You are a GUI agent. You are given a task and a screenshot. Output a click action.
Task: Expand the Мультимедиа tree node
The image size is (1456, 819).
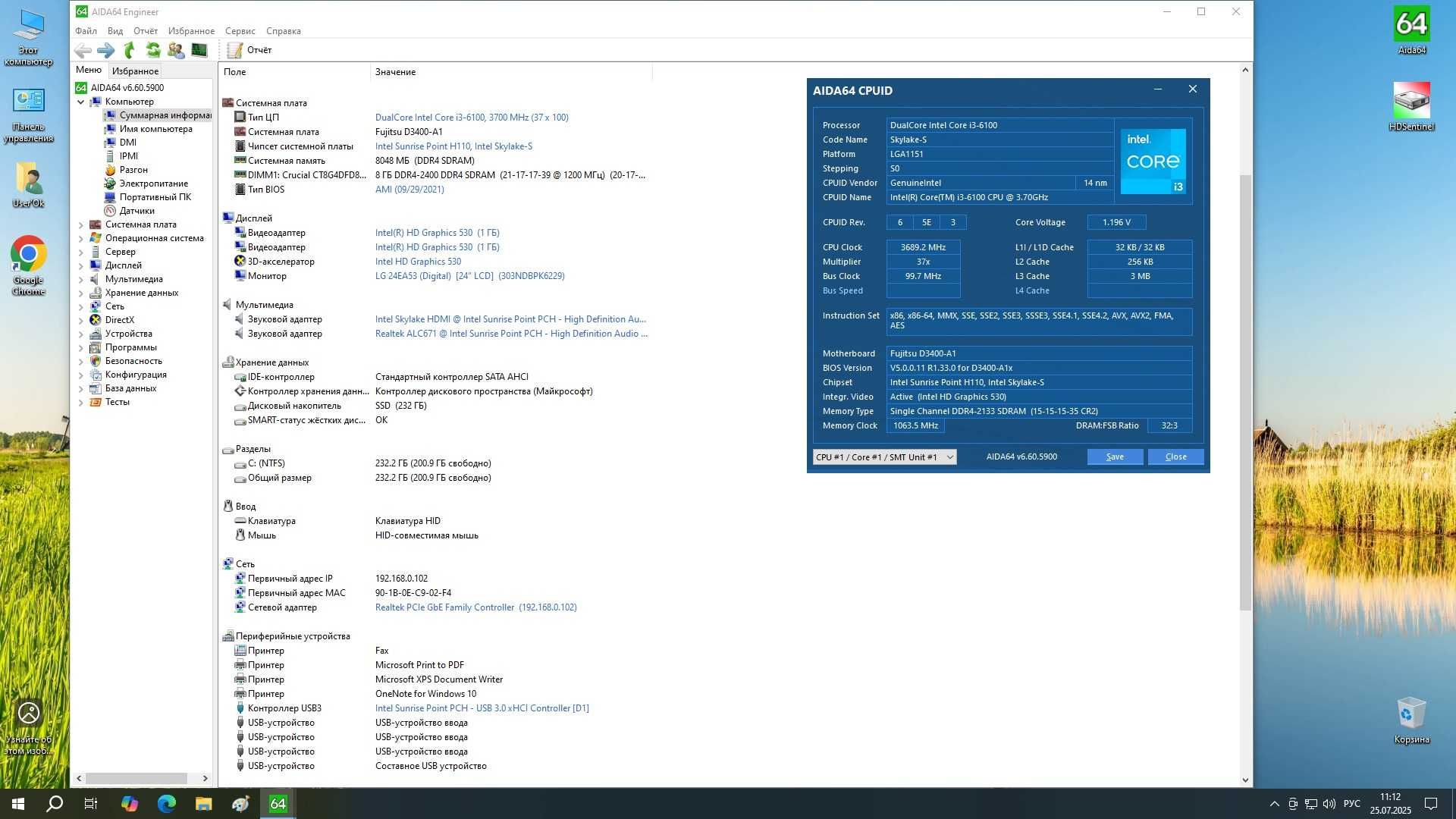point(81,279)
